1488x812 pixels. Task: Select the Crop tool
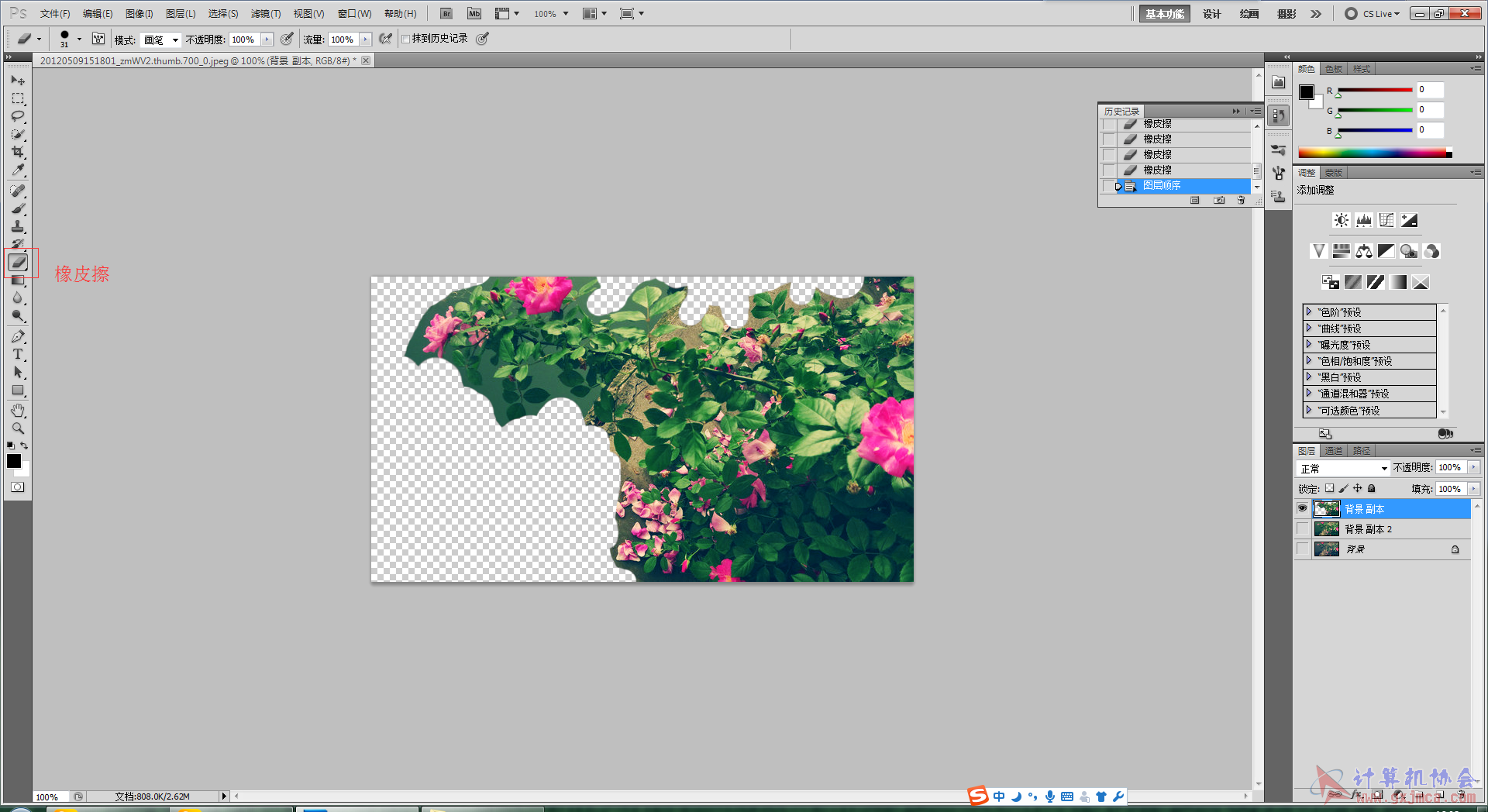(18, 152)
